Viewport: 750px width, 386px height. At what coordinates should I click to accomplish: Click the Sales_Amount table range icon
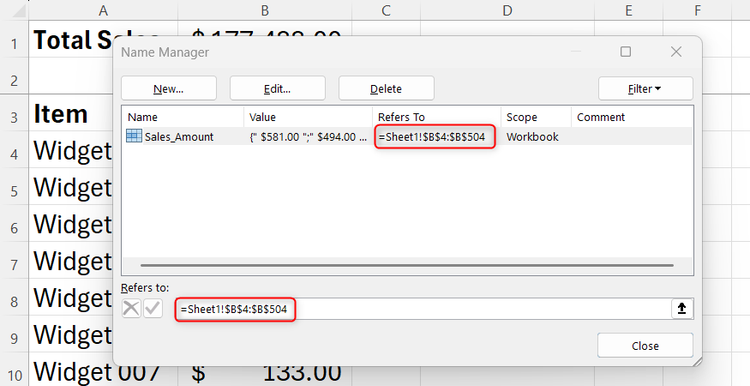tap(134, 136)
